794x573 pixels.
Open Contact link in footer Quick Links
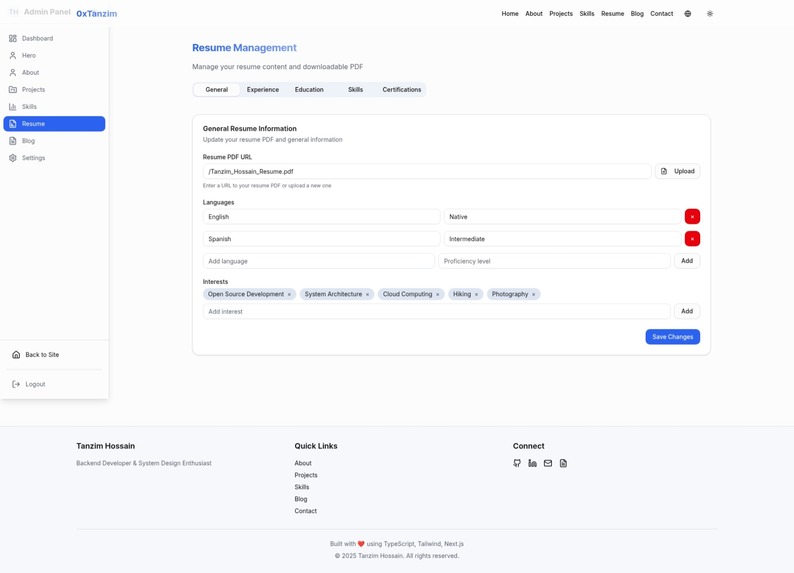point(305,511)
